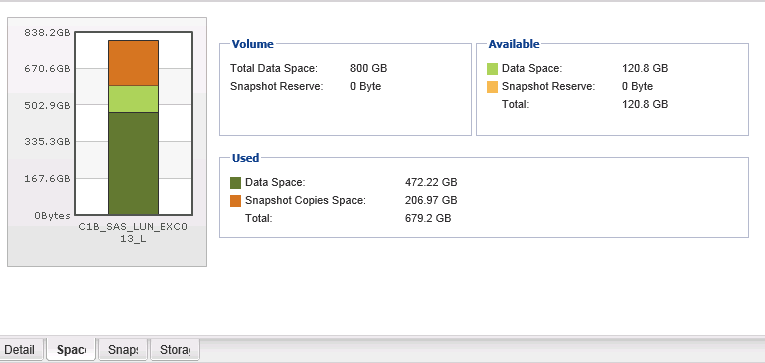
Task: Click the Used total 679.2 GB value
Action: 428,218
